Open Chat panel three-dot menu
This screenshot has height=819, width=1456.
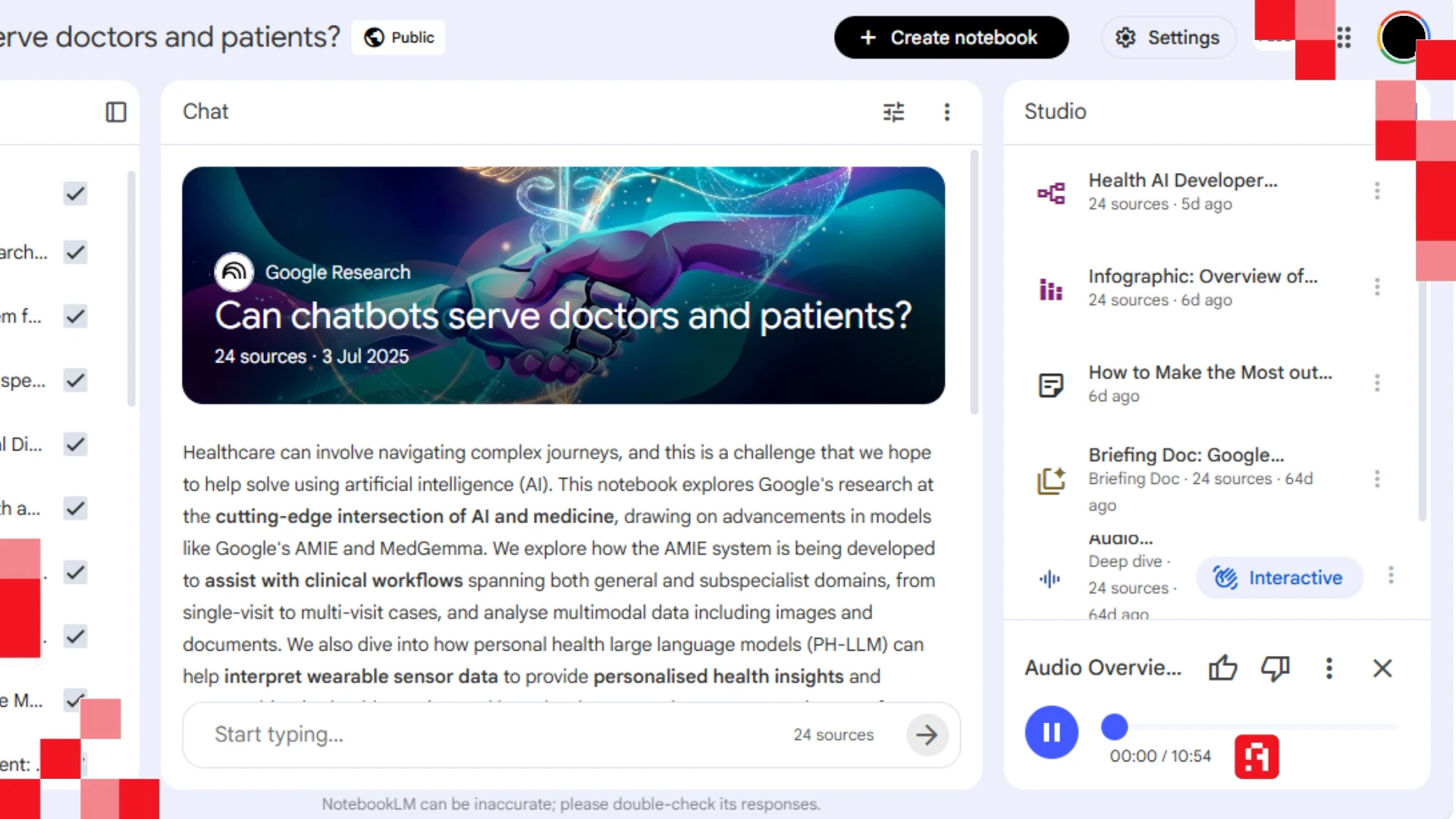tap(946, 112)
